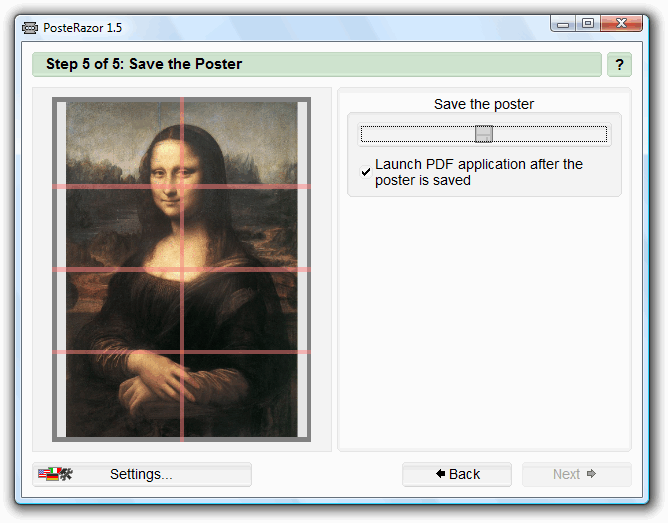Open the Settings... dialog
Screen dimensions: 668x523
tap(142, 474)
